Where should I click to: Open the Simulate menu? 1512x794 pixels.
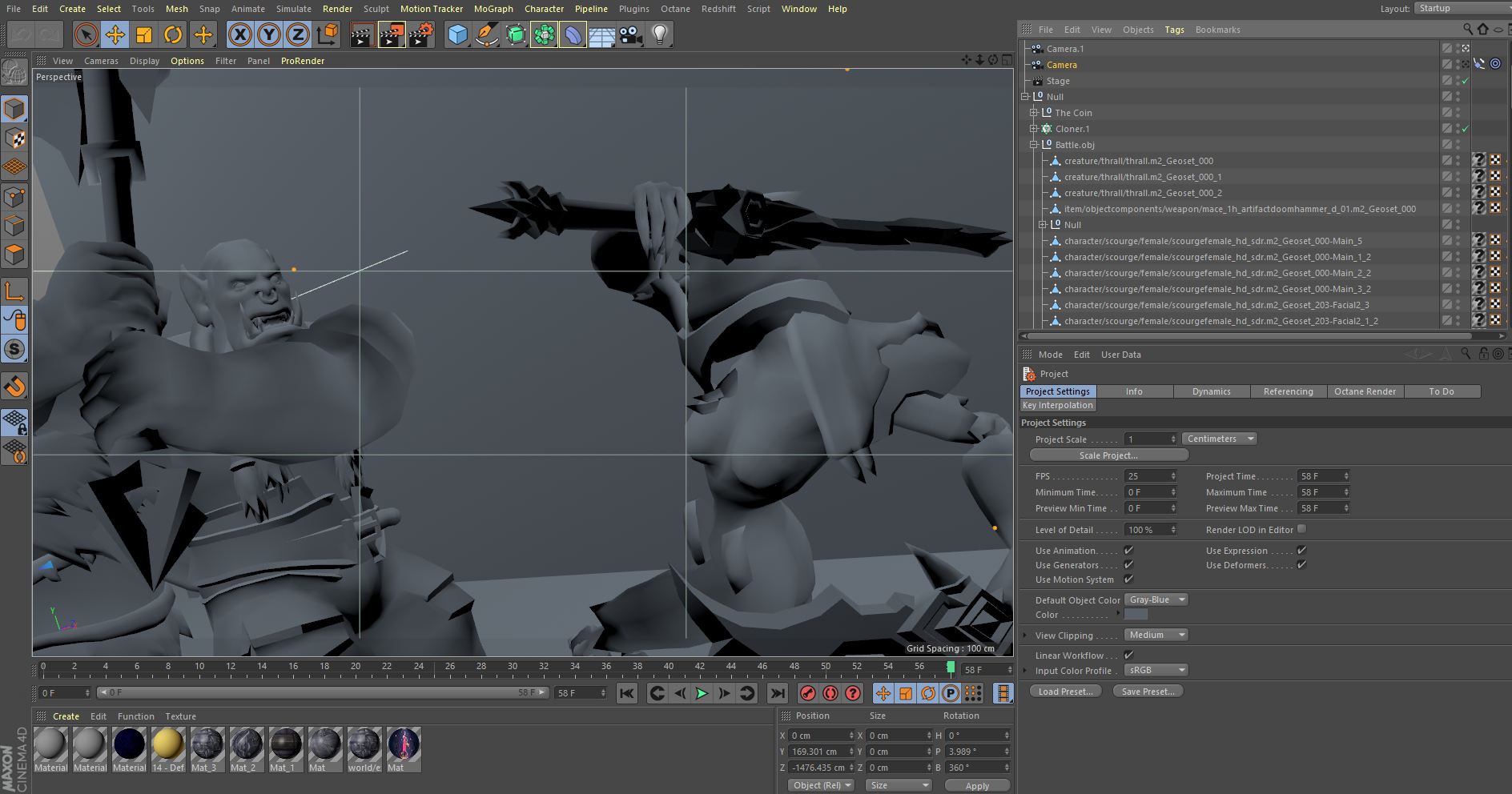tap(294, 9)
